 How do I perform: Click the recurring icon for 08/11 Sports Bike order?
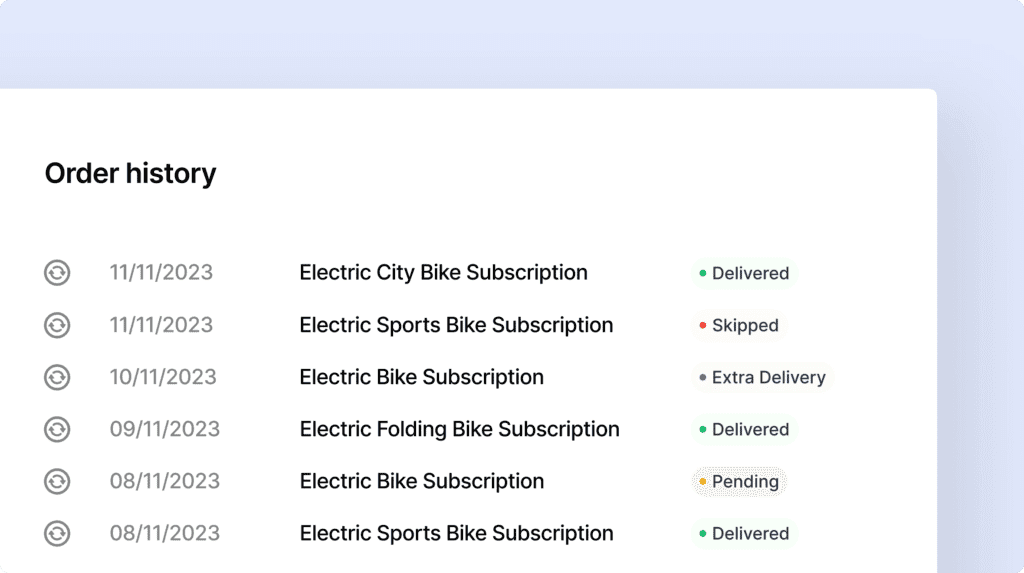[57, 533]
